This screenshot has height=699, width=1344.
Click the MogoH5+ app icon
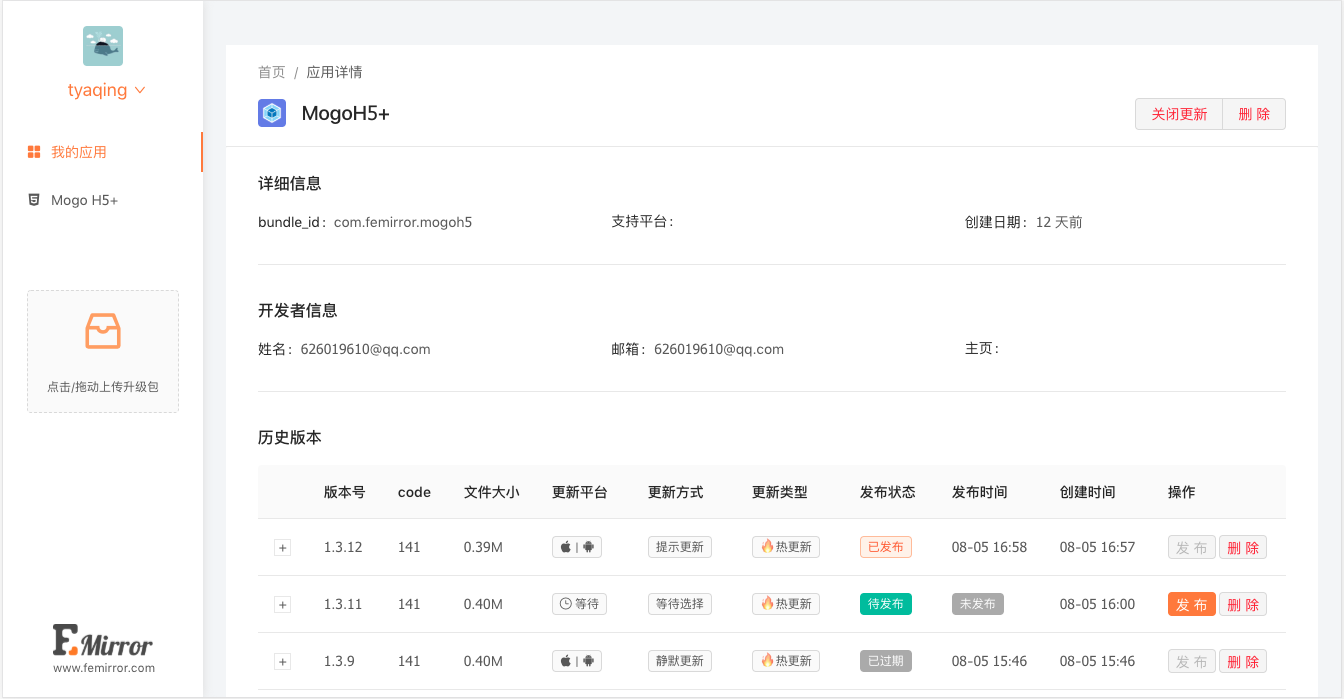coord(272,113)
